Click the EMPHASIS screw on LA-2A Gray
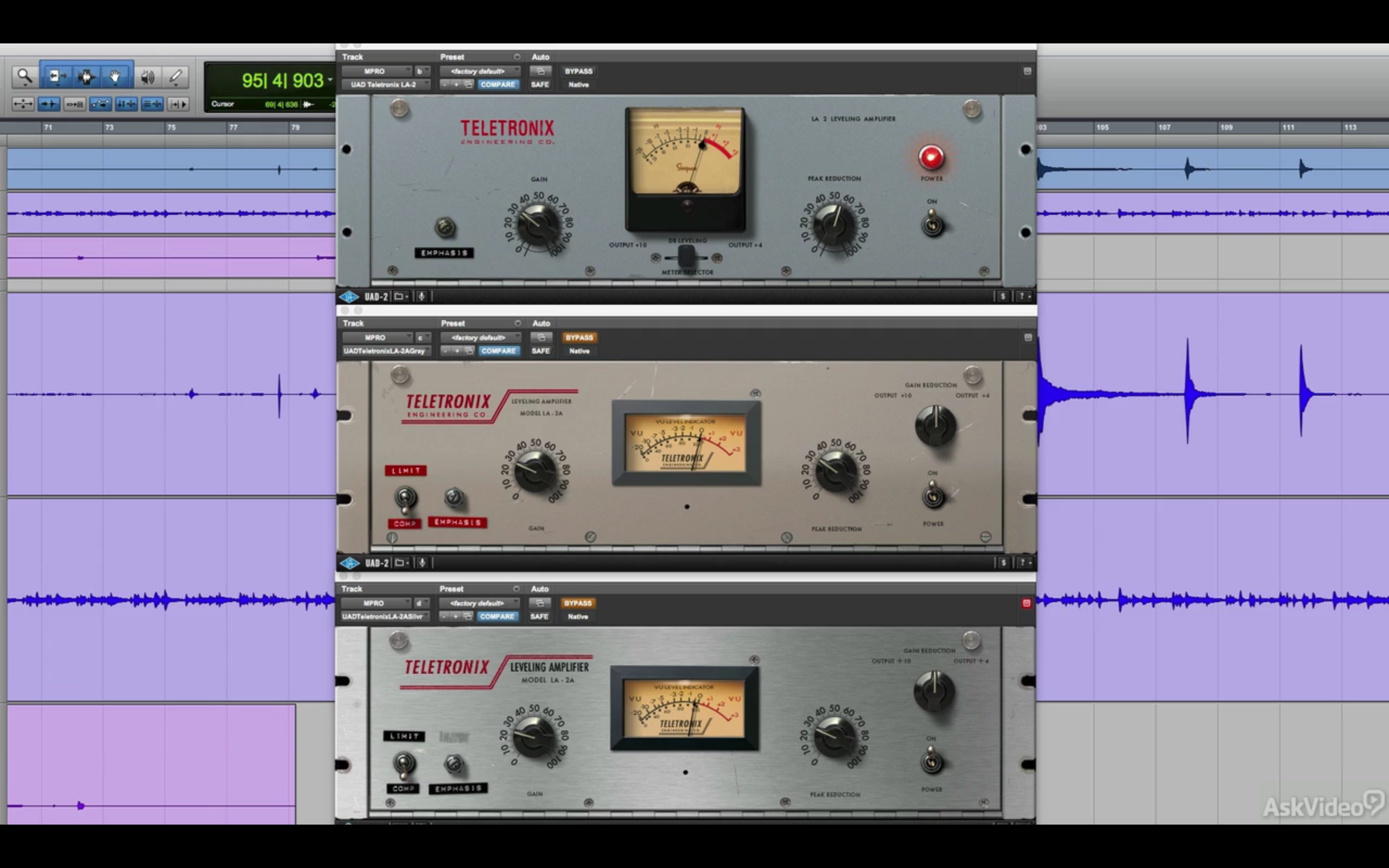The image size is (1389, 868). tap(454, 496)
